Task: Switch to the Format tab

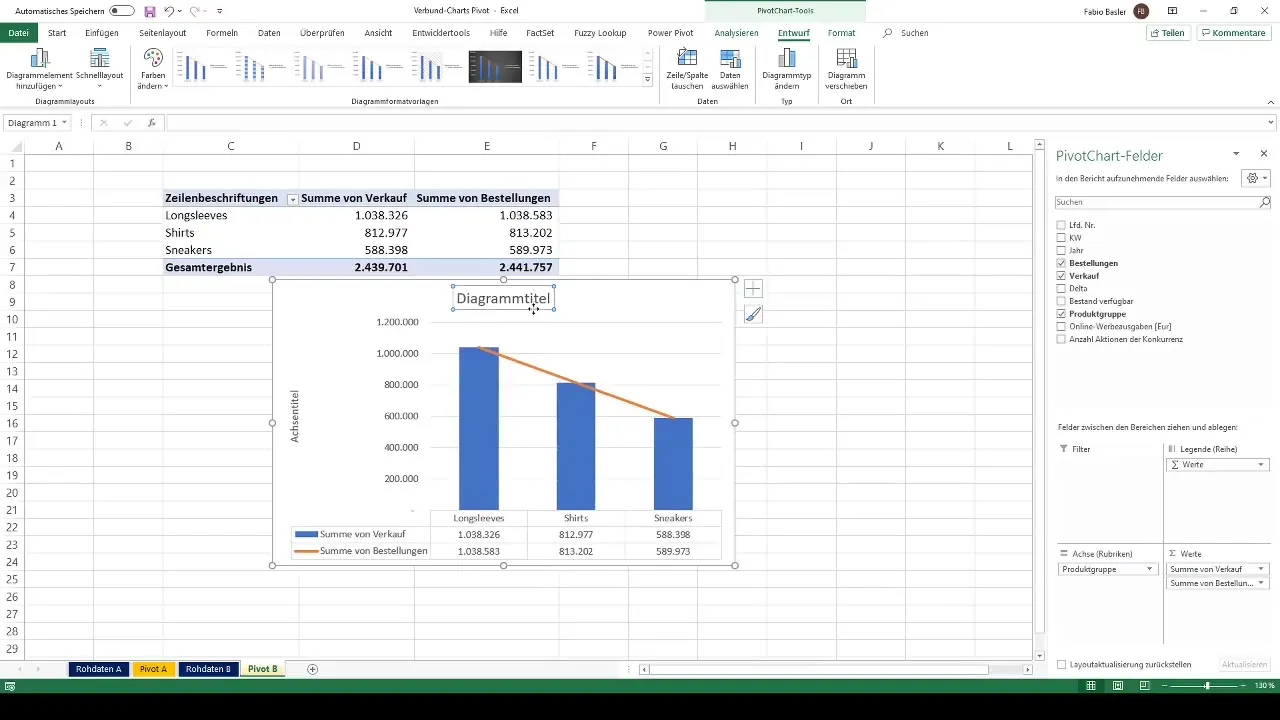Action: pyautogui.click(x=841, y=33)
